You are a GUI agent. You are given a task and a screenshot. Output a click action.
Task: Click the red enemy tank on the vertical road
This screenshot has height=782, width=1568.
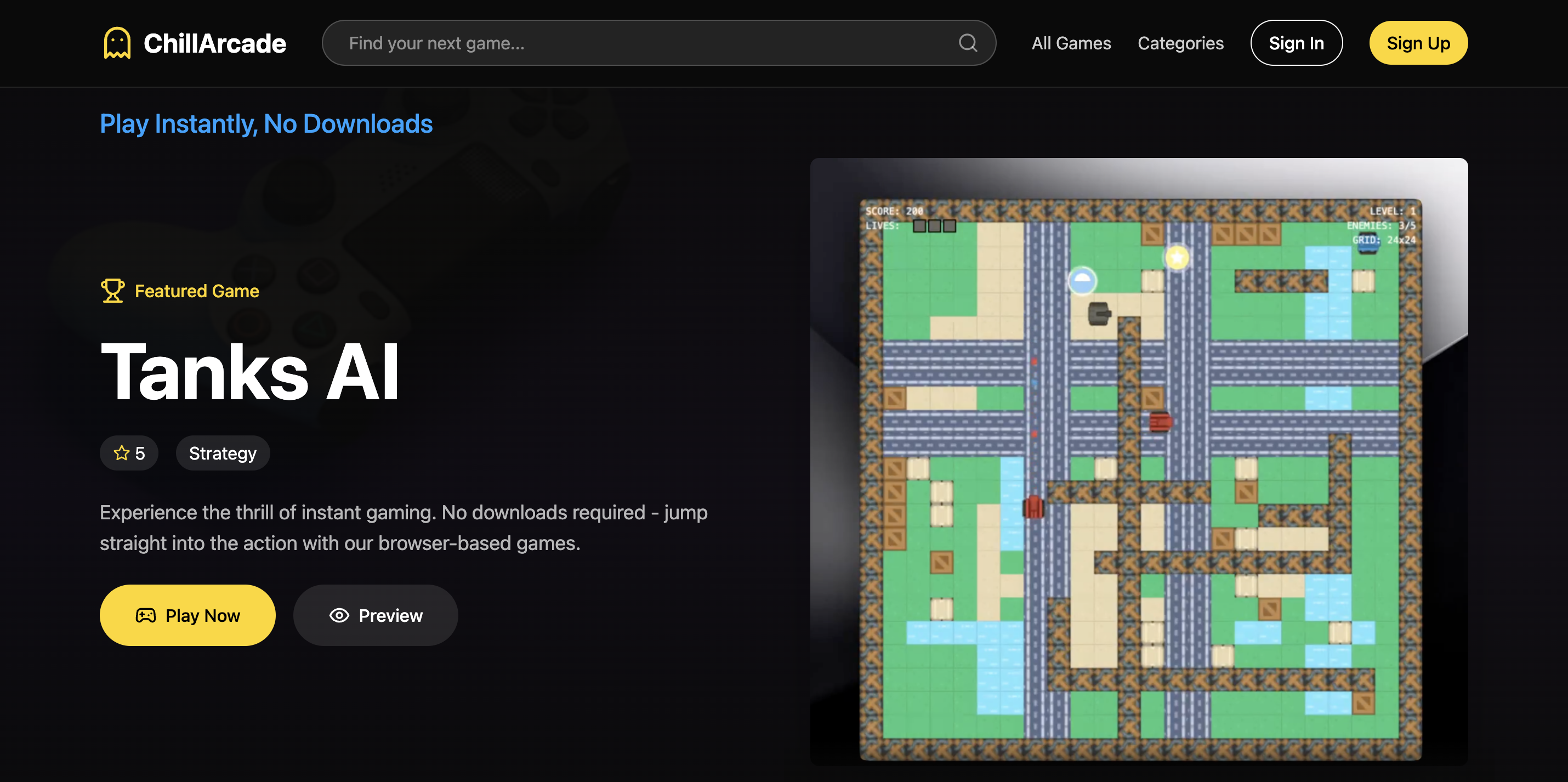[1033, 507]
